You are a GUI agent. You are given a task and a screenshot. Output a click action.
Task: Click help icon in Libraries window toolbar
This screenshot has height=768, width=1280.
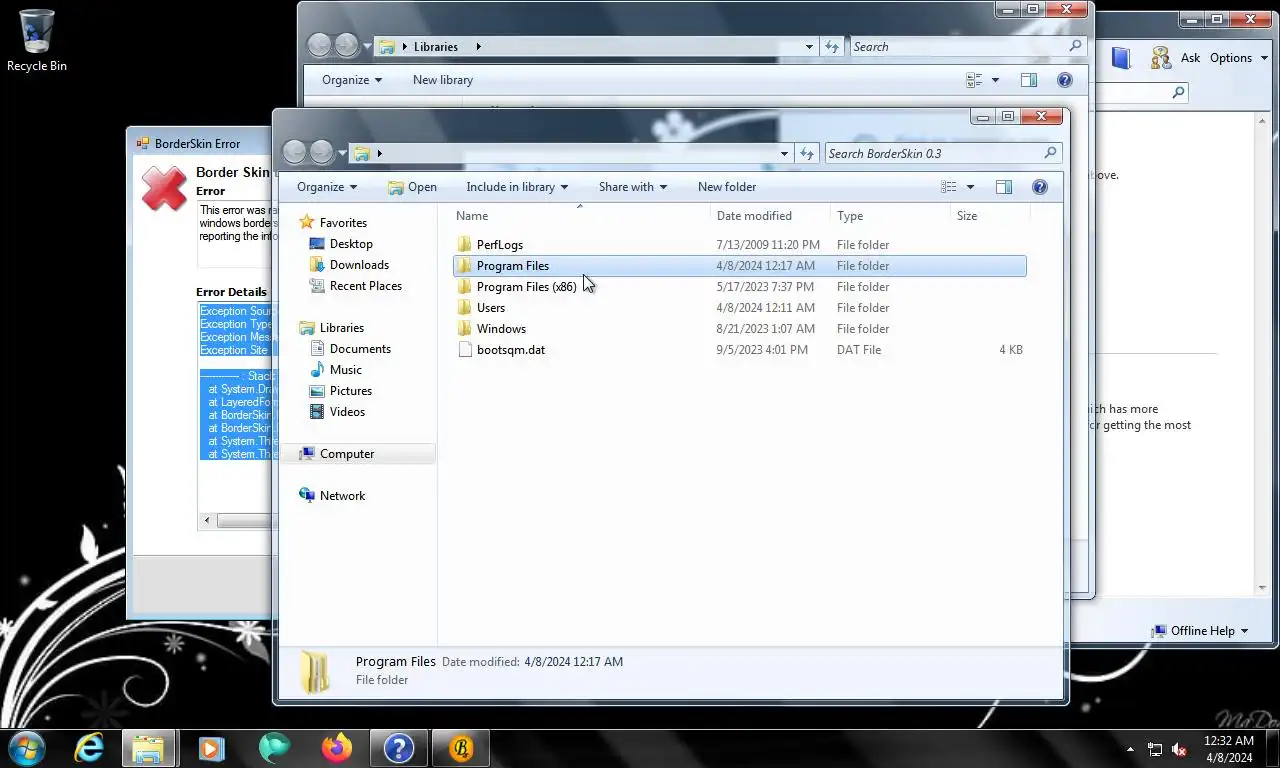click(x=1065, y=80)
